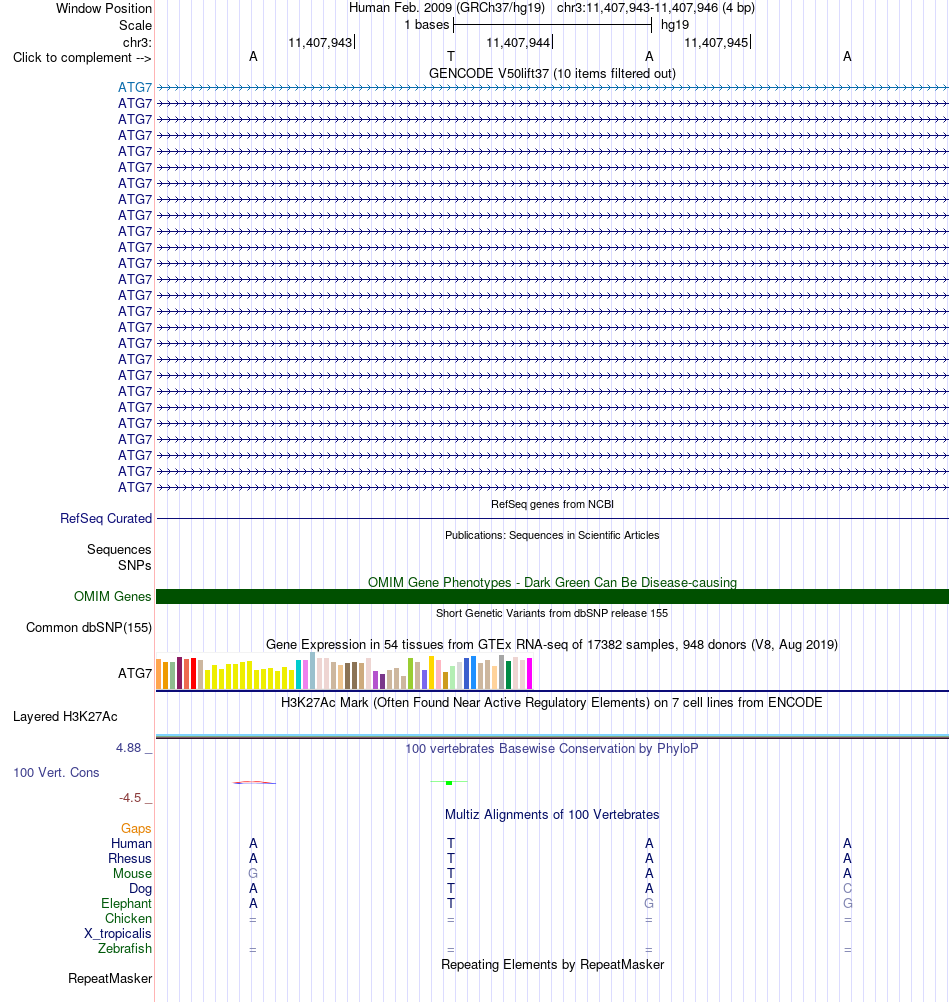Open the H3K27Ac Mark track title
This screenshot has width=950, height=1002.
(552, 702)
